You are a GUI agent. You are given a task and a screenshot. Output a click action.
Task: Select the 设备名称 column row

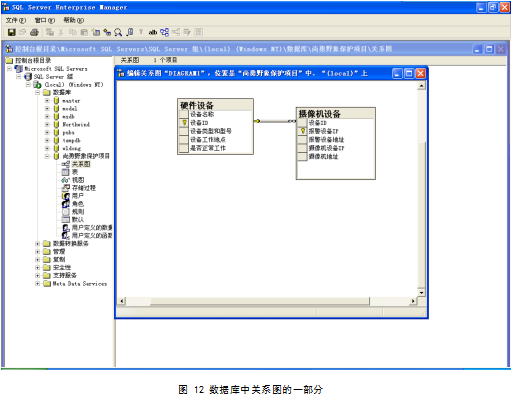tap(215, 114)
